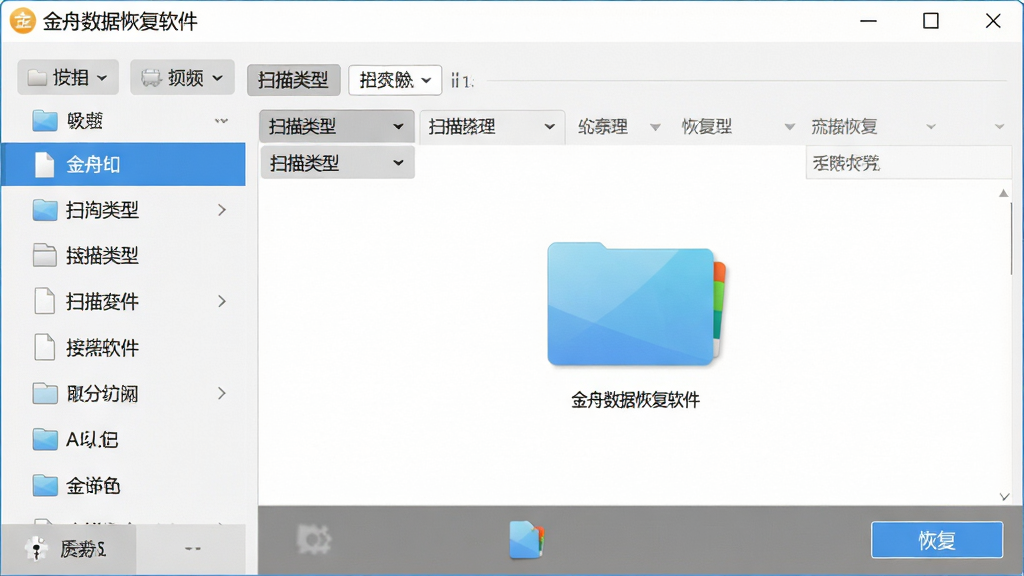The image size is (1024, 576).
Task: Open the last full sidebar folder starting with 金
Action: tap(123, 485)
